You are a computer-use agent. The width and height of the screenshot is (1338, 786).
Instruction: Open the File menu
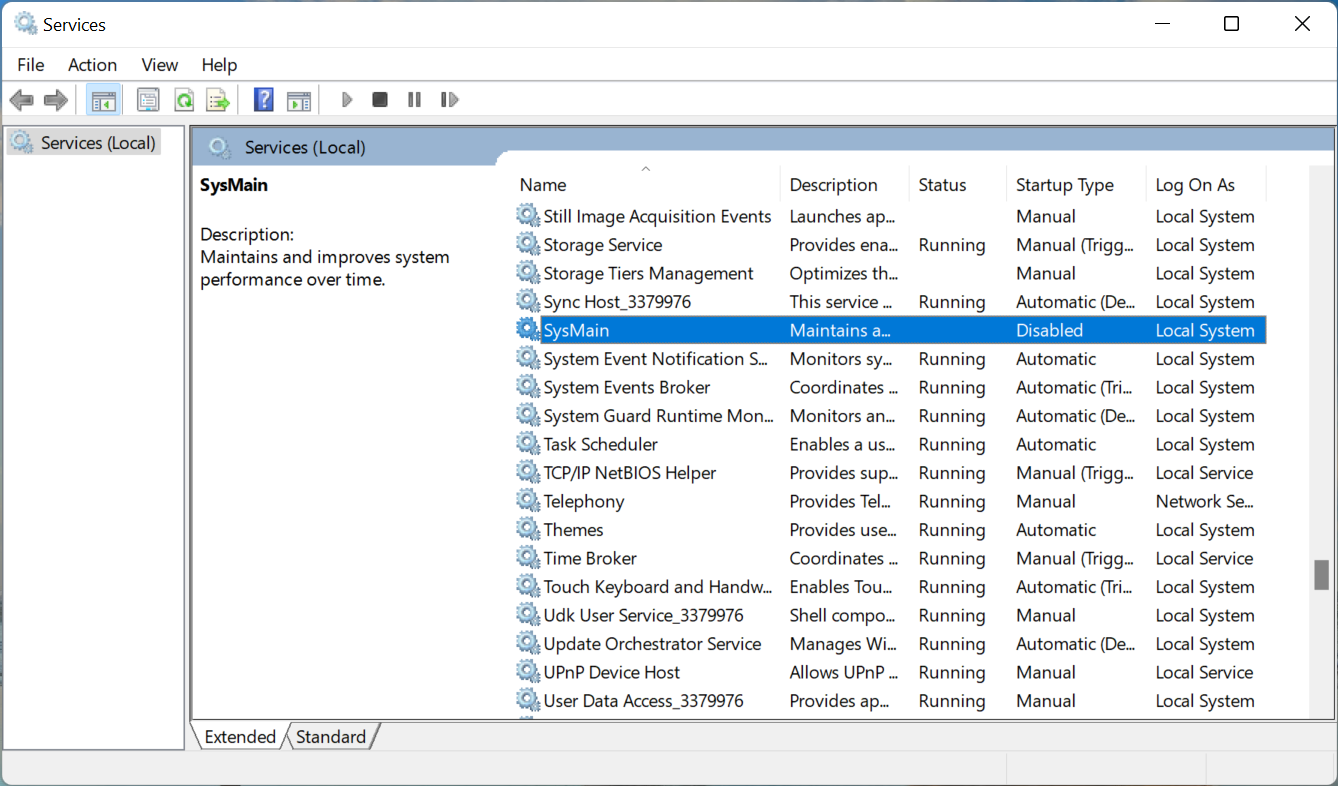tap(30, 64)
